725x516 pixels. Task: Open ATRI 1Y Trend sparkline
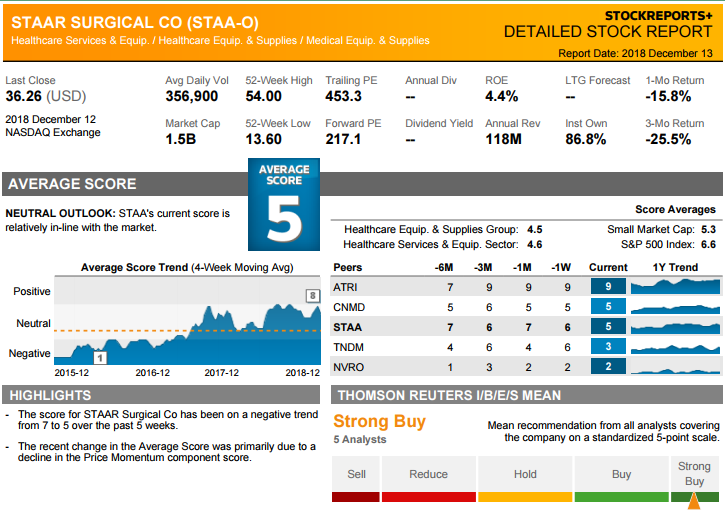click(x=675, y=287)
